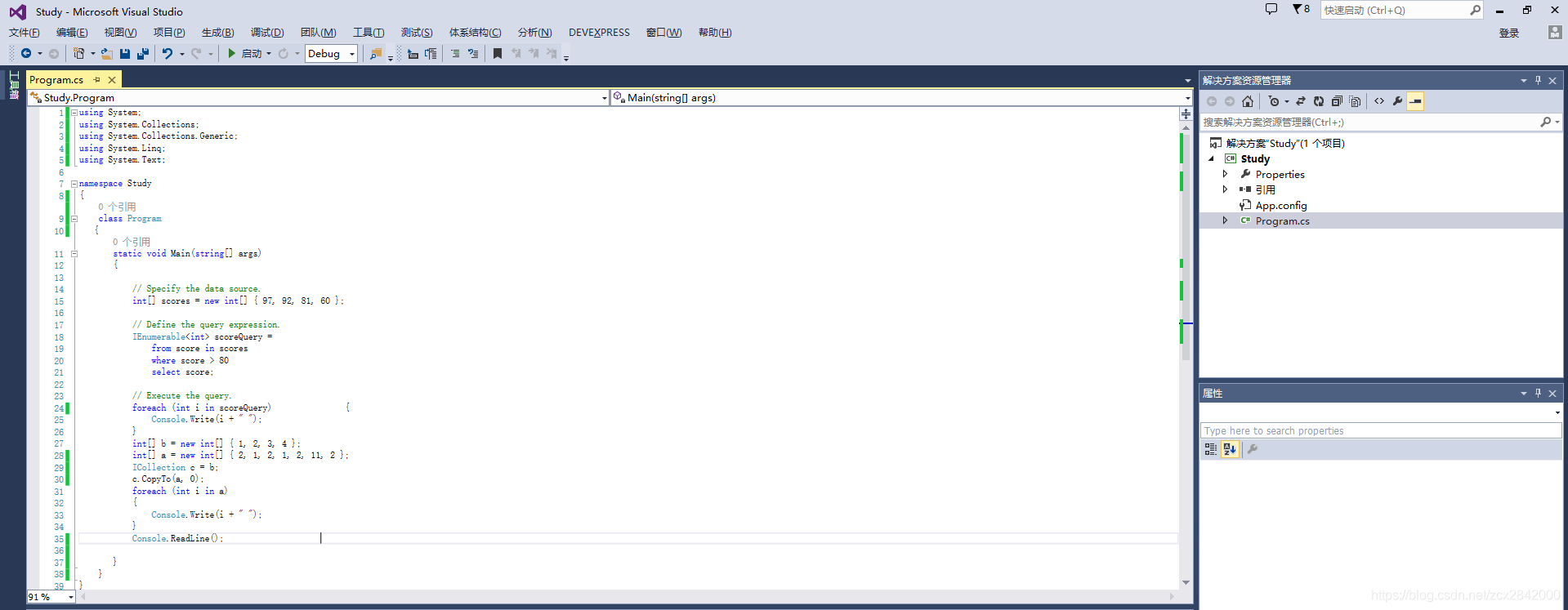The height and width of the screenshot is (610, 1568).
Task: Expand the Properties tree node
Action: point(1225,174)
